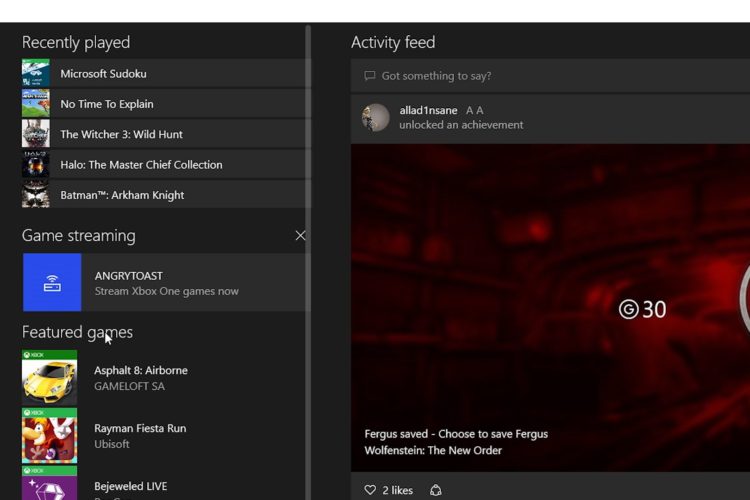Screen dimensions: 750x500
Task: Click The Witcher 3 game thumbnail
Action: coord(35,134)
